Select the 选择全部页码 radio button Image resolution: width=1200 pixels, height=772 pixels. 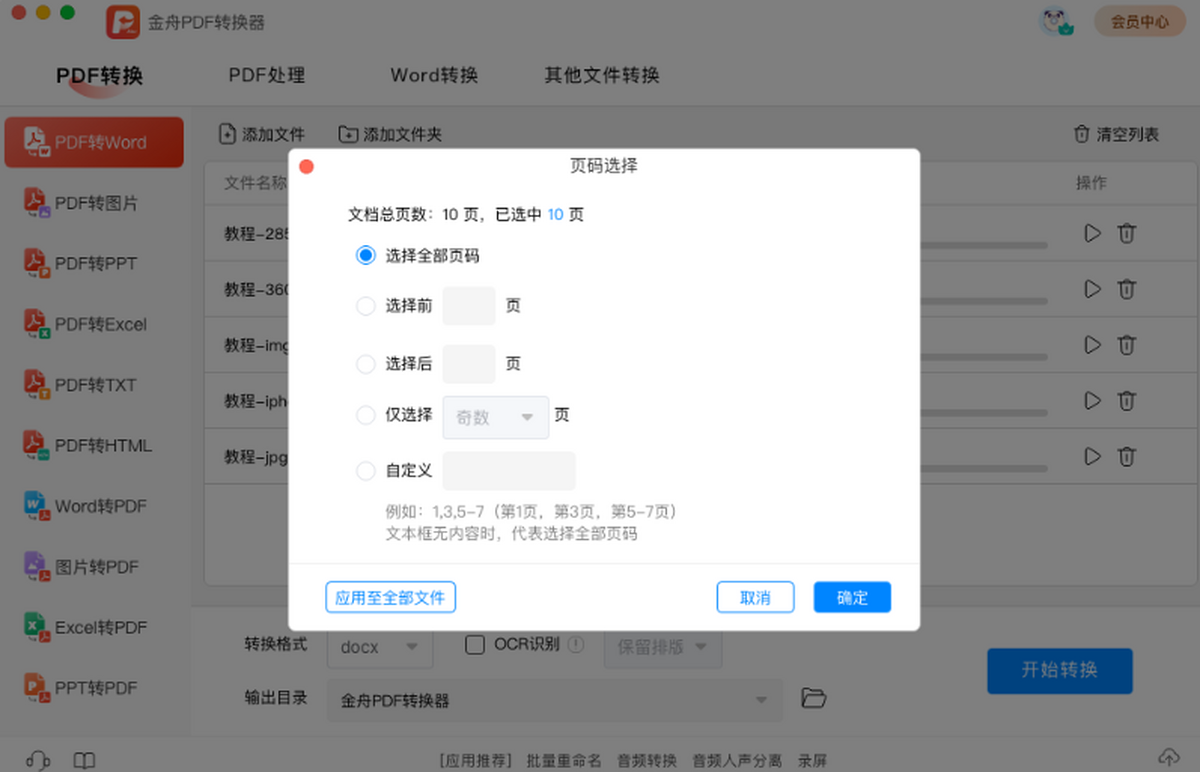pyautogui.click(x=366, y=256)
